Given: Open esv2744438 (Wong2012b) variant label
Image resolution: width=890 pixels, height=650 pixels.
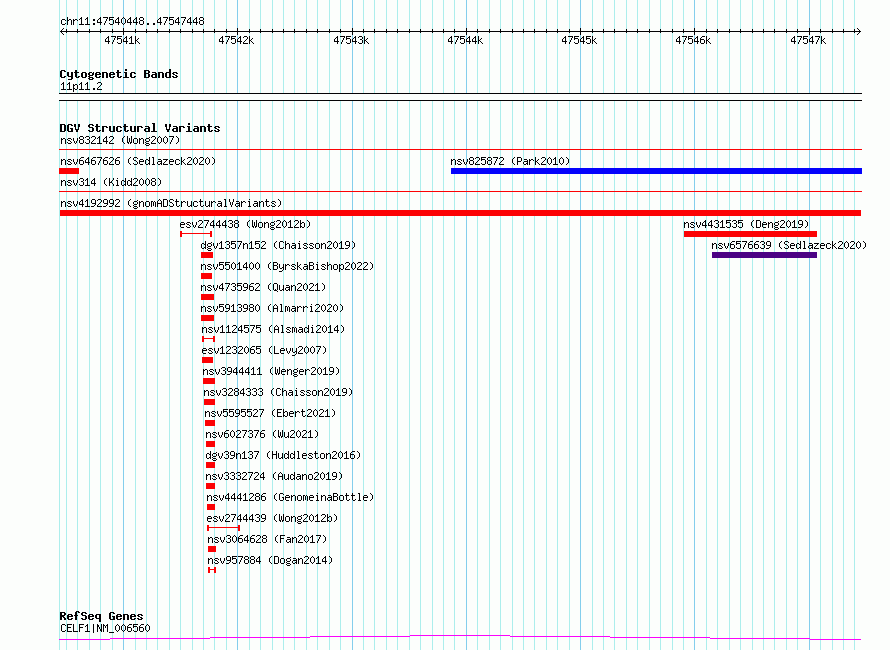Looking at the screenshot, I should pyautogui.click(x=245, y=224).
